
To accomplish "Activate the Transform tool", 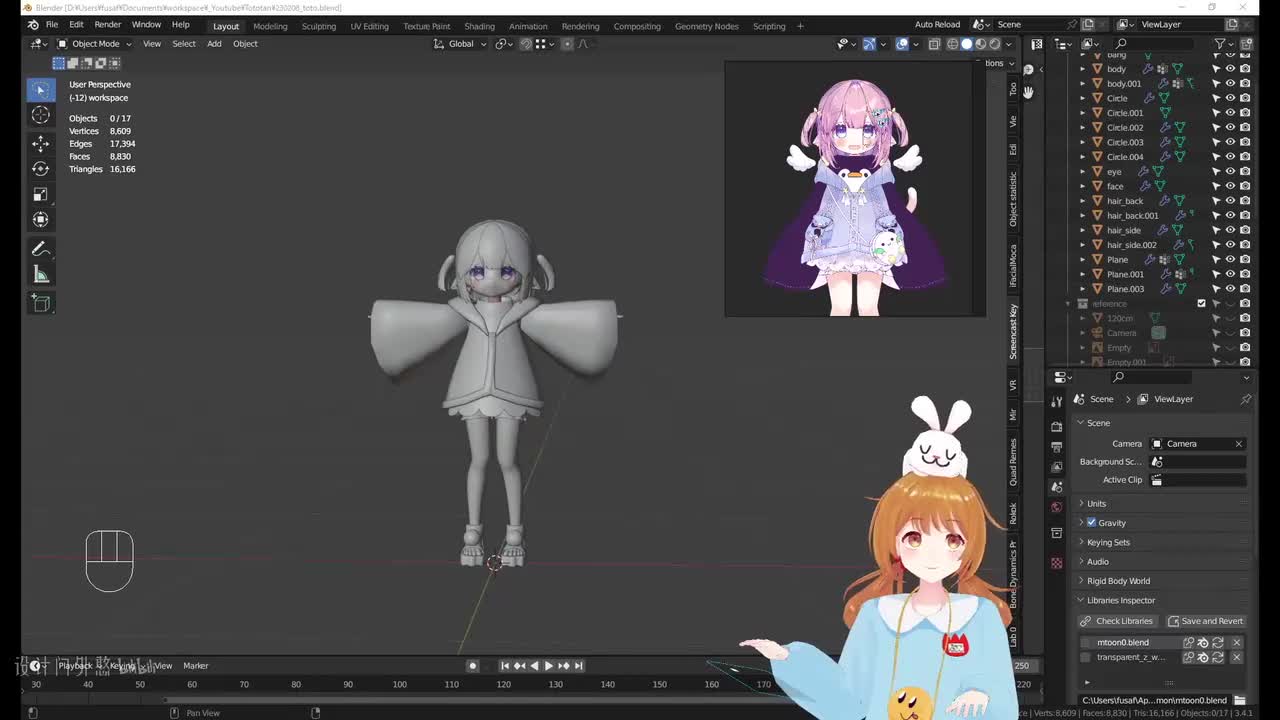I will click(x=41, y=219).
